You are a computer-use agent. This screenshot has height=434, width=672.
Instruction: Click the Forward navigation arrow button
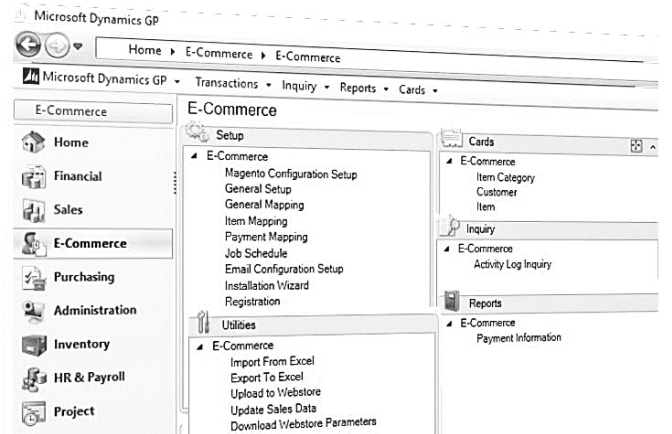(57, 45)
